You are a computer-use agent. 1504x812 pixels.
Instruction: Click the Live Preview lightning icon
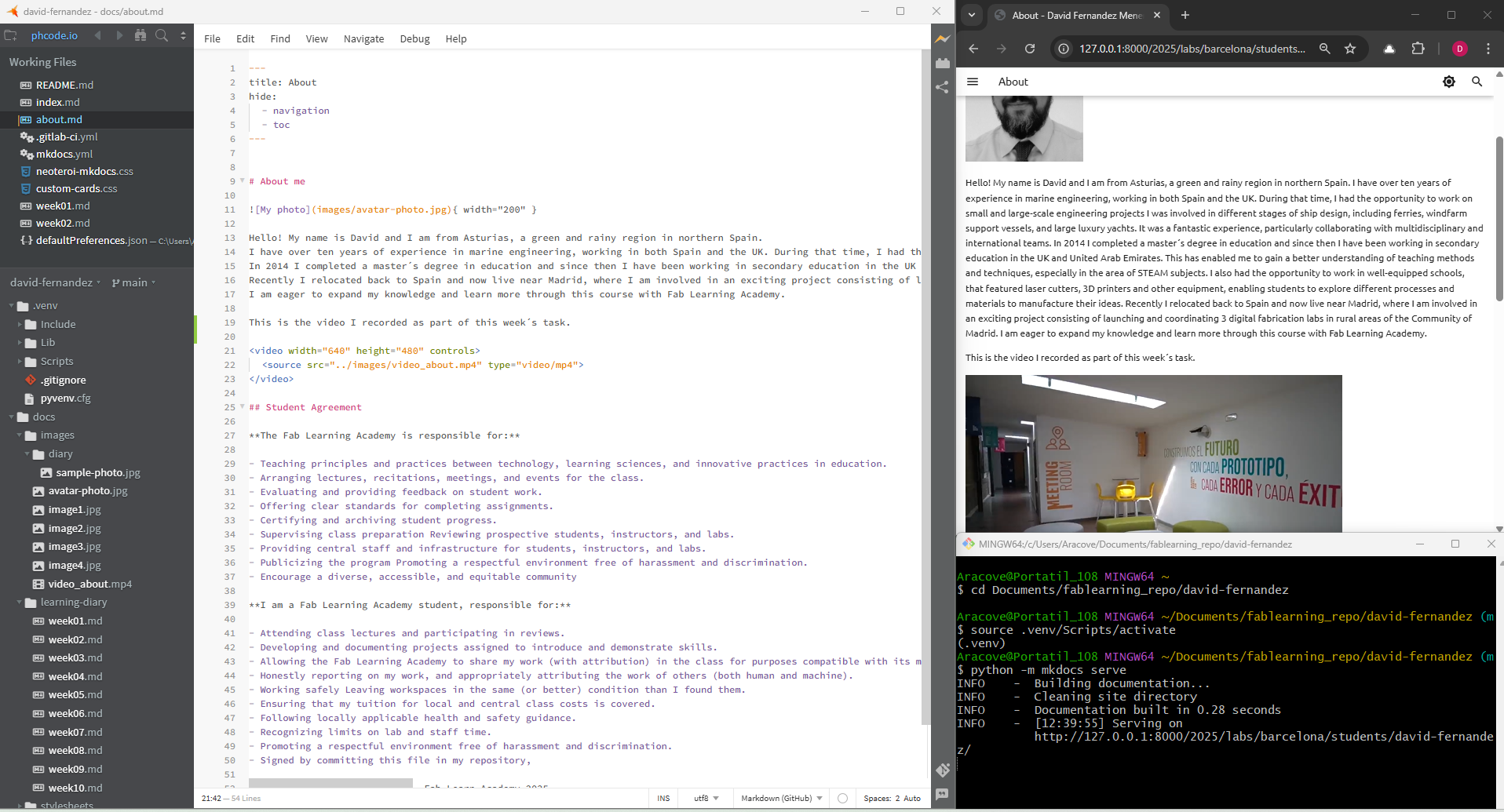[943, 38]
